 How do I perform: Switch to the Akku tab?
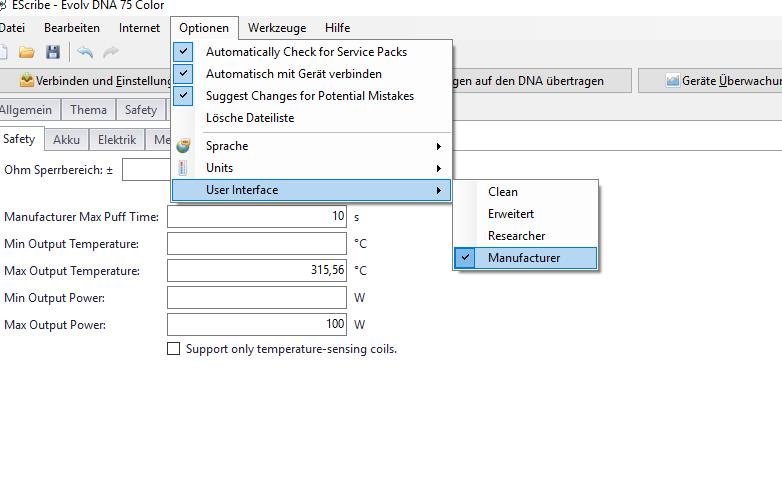point(67,140)
